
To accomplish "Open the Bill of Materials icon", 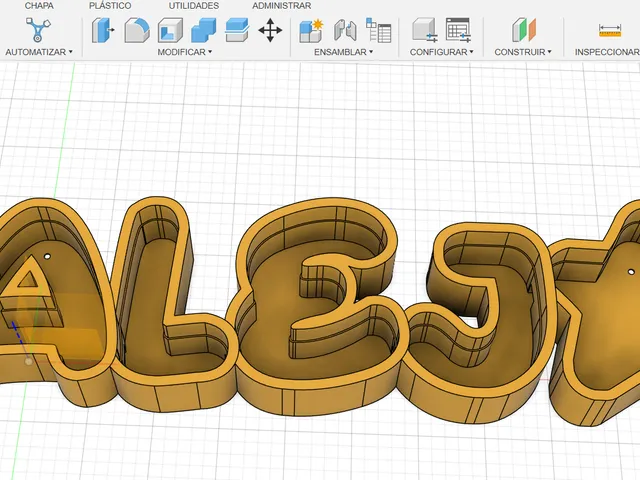I will pyautogui.click(x=378, y=30).
